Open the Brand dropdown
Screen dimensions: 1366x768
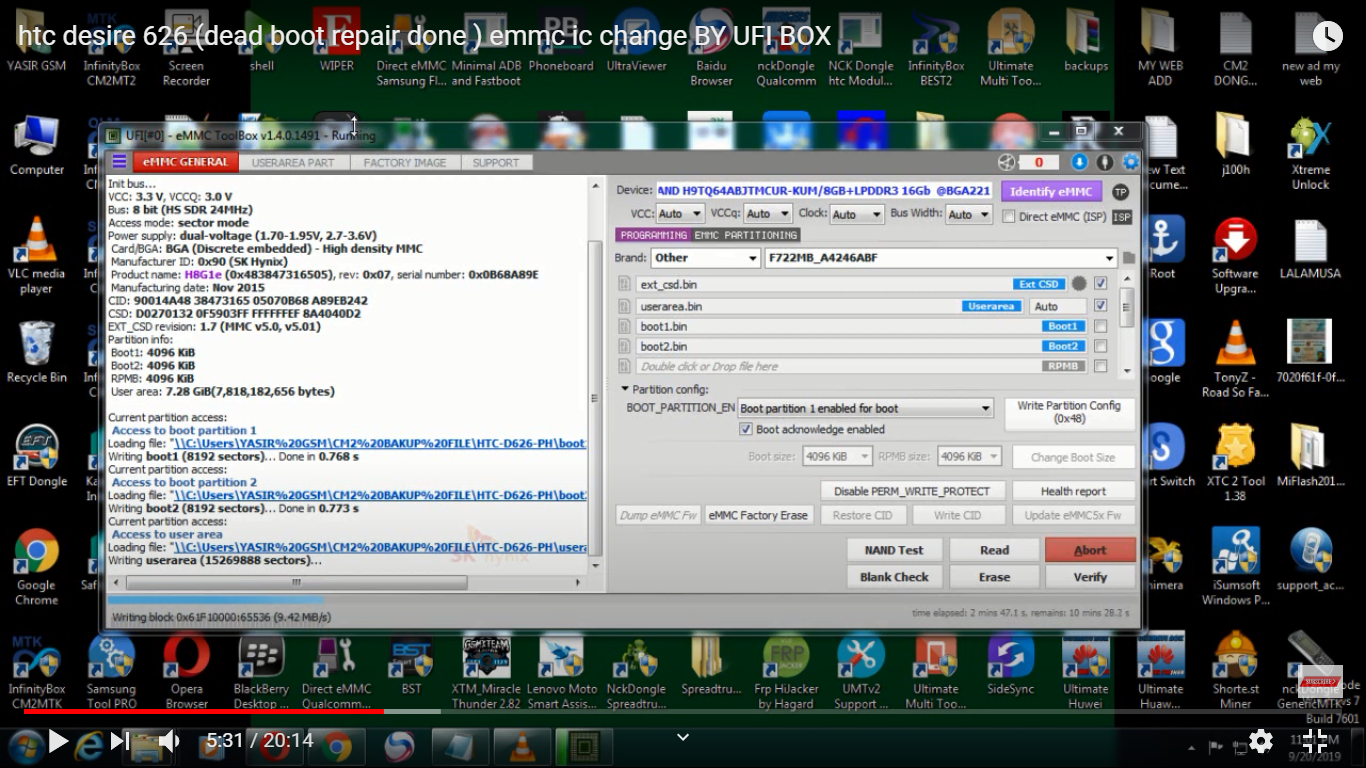(706, 258)
